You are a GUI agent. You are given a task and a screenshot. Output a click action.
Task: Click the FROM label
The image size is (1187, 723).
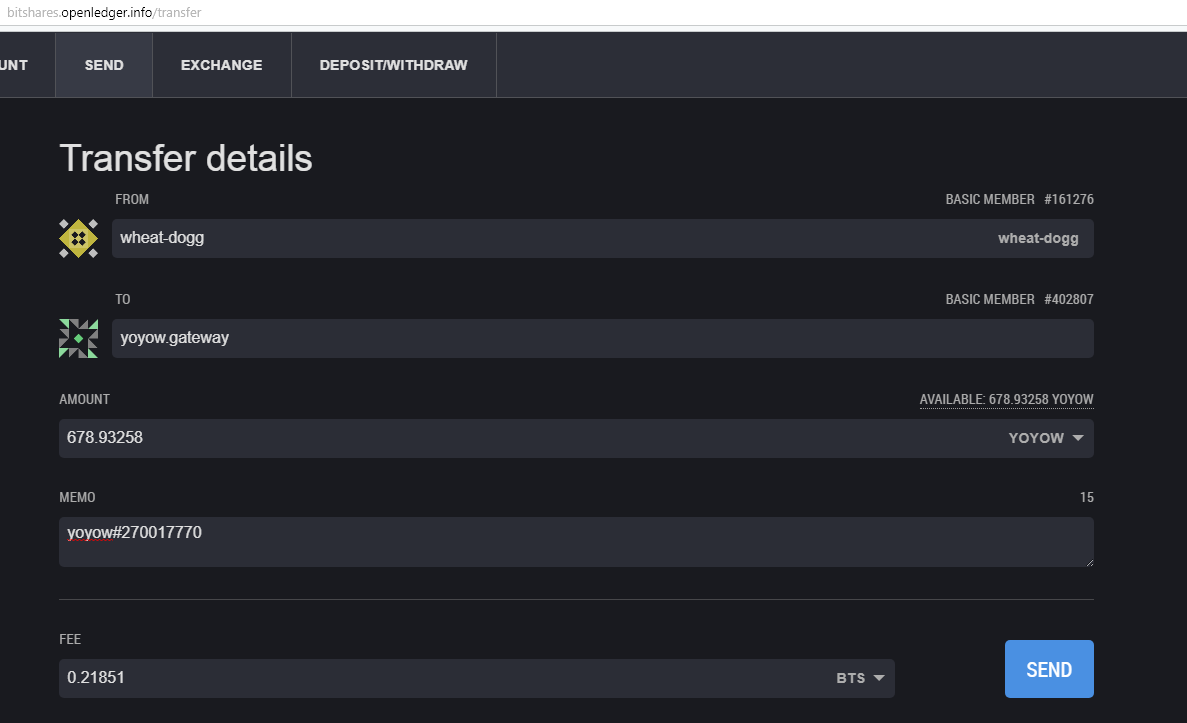[x=132, y=199]
